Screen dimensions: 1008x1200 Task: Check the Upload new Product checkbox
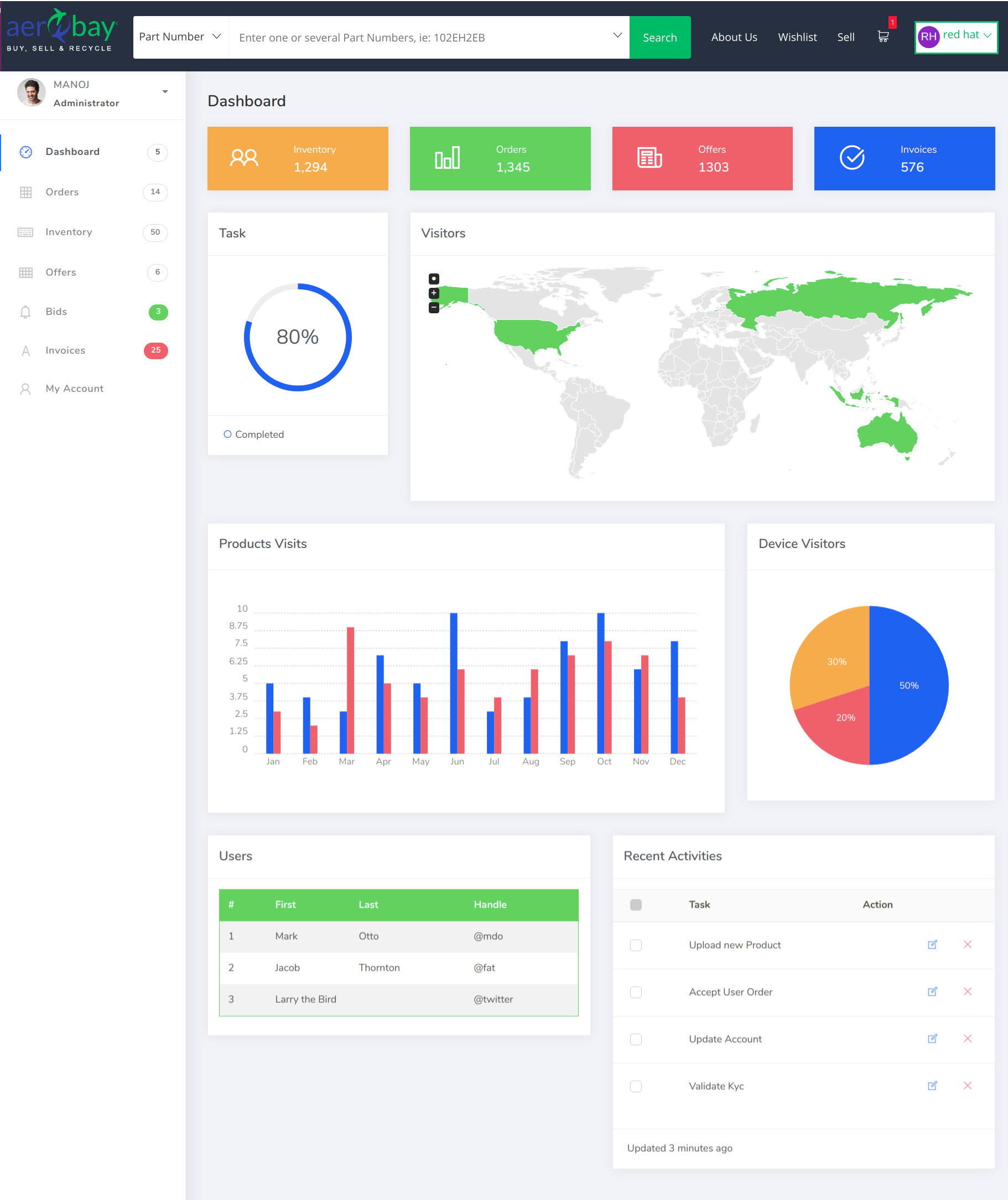(636, 945)
